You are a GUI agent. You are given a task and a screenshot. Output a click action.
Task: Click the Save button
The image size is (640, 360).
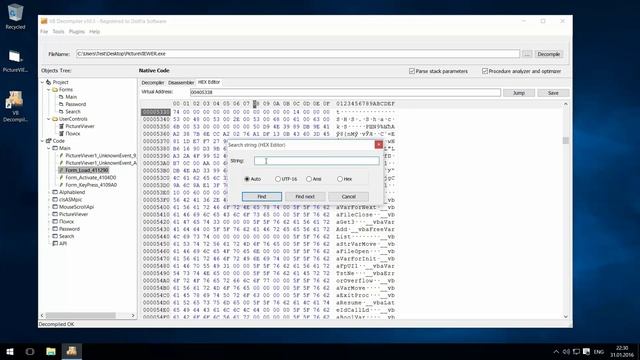coord(553,93)
